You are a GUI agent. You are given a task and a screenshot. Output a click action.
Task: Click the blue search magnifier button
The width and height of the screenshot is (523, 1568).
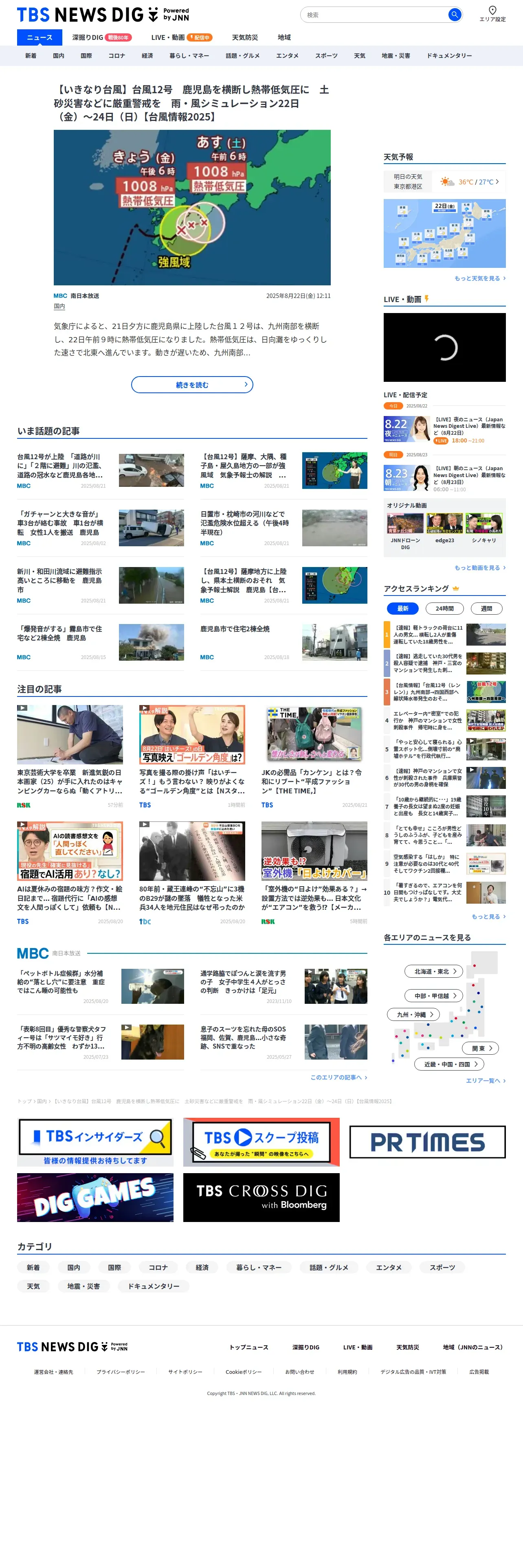(454, 15)
